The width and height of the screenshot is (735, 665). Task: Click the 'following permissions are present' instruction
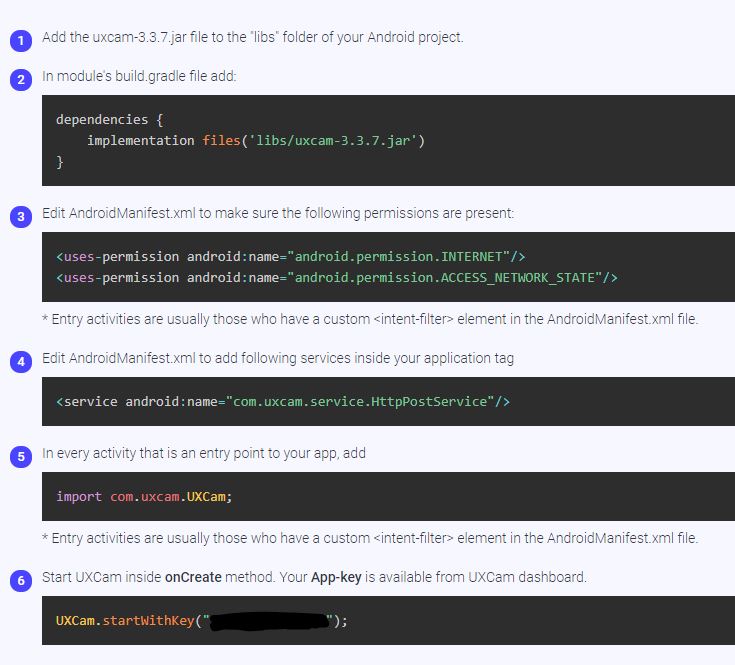tap(278, 214)
